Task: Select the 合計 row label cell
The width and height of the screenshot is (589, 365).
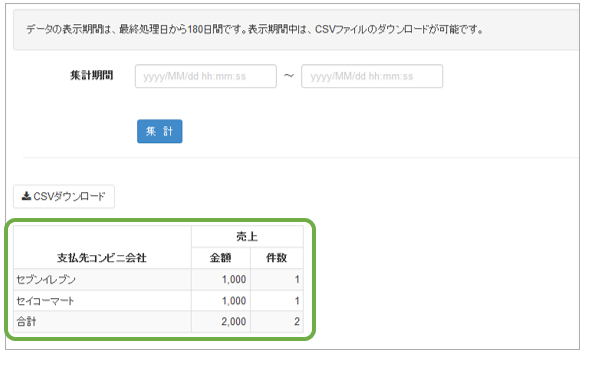Action: (102, 321)
